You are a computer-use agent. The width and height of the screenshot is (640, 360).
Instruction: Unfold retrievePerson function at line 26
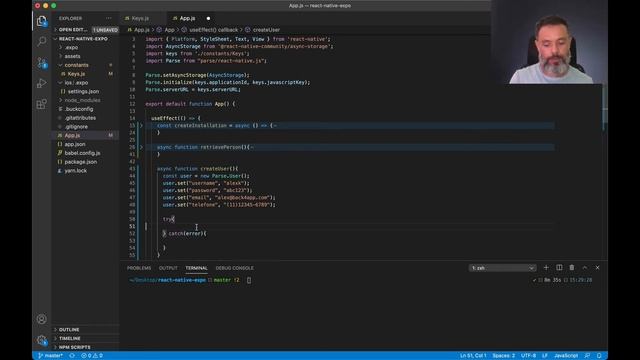click(x=142, y=147)
